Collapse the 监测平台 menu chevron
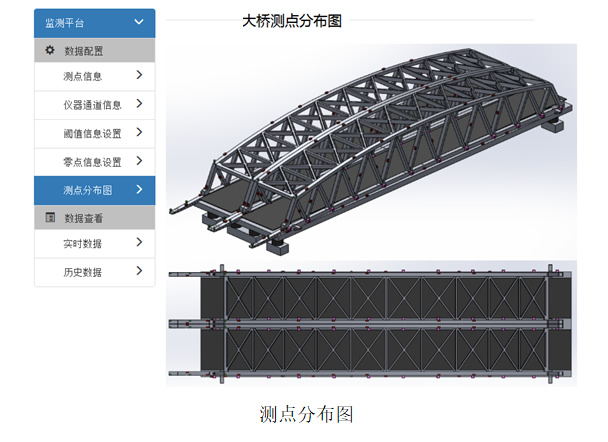This screenshot has height=442, width=608. (139, 22)
